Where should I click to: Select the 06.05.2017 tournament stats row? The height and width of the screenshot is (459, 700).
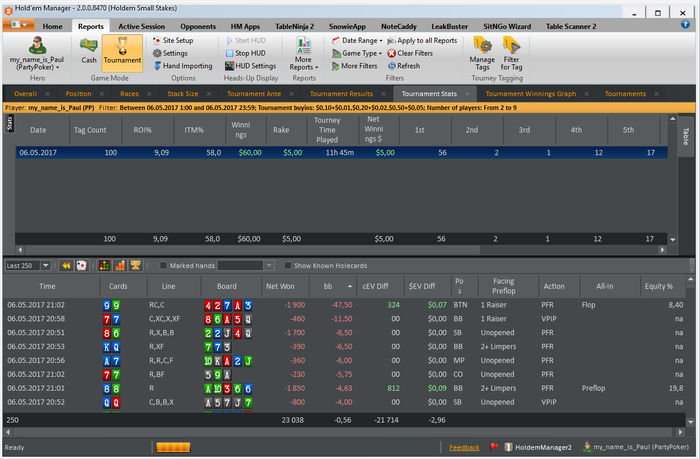coord(342,153)
